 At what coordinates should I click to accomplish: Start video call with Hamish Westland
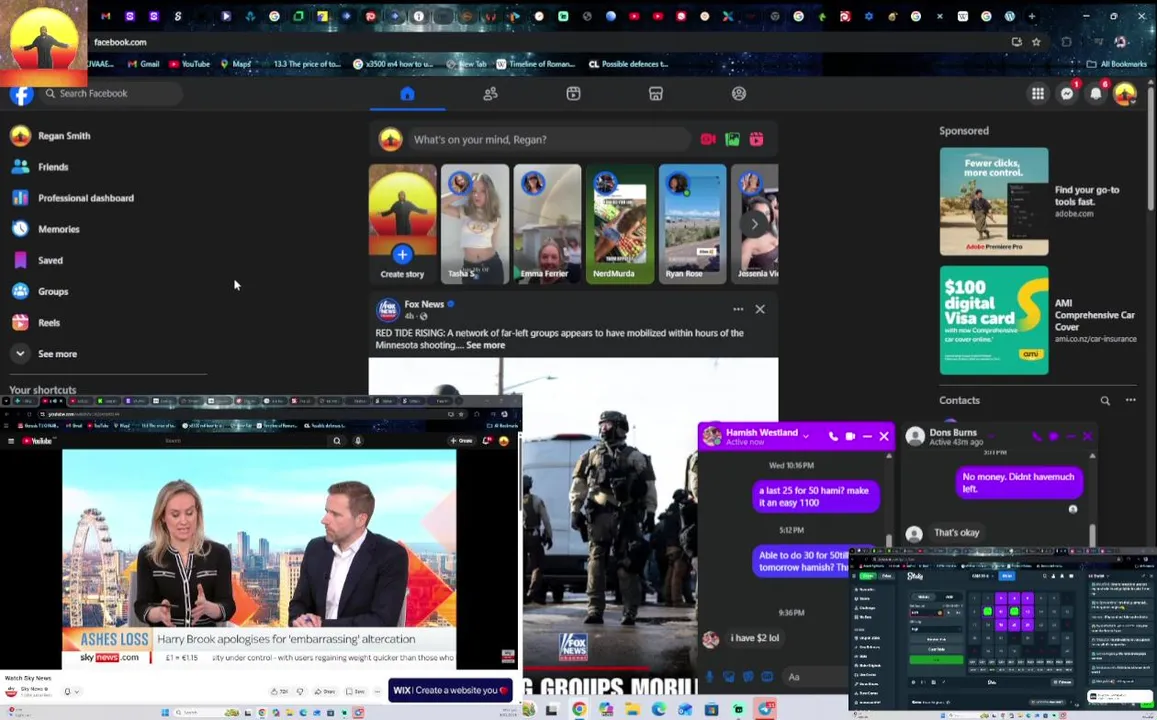coord(850,436)
